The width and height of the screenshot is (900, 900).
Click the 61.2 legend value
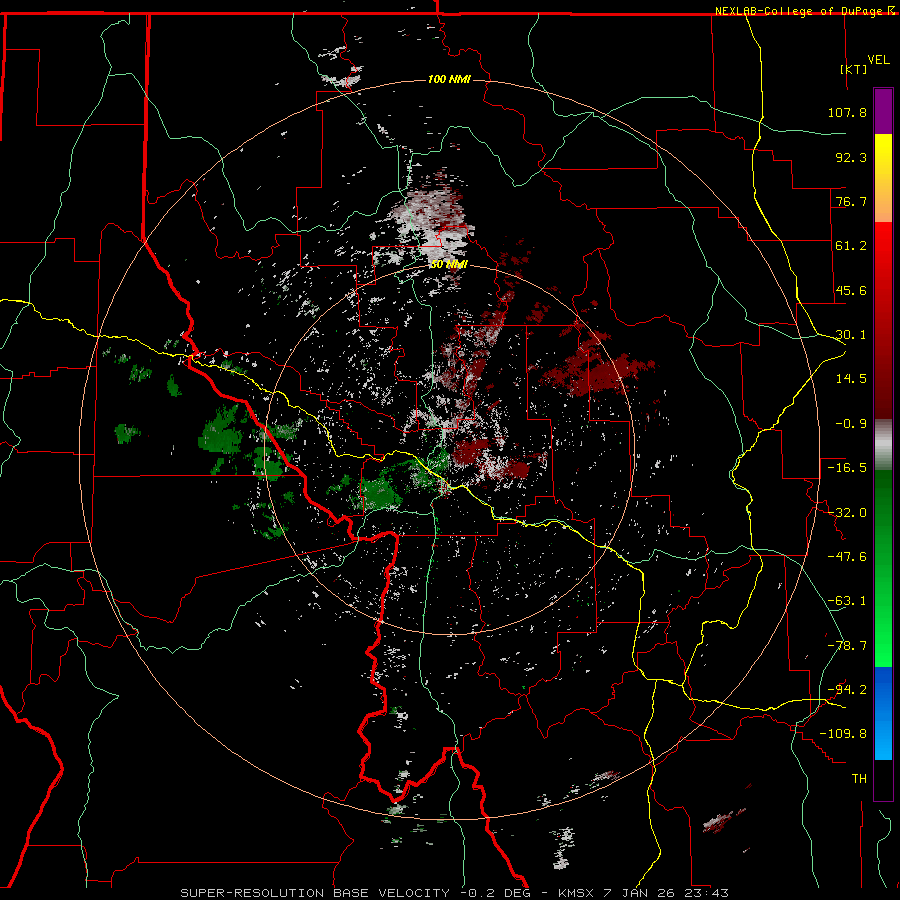click(x=851, y=246)
